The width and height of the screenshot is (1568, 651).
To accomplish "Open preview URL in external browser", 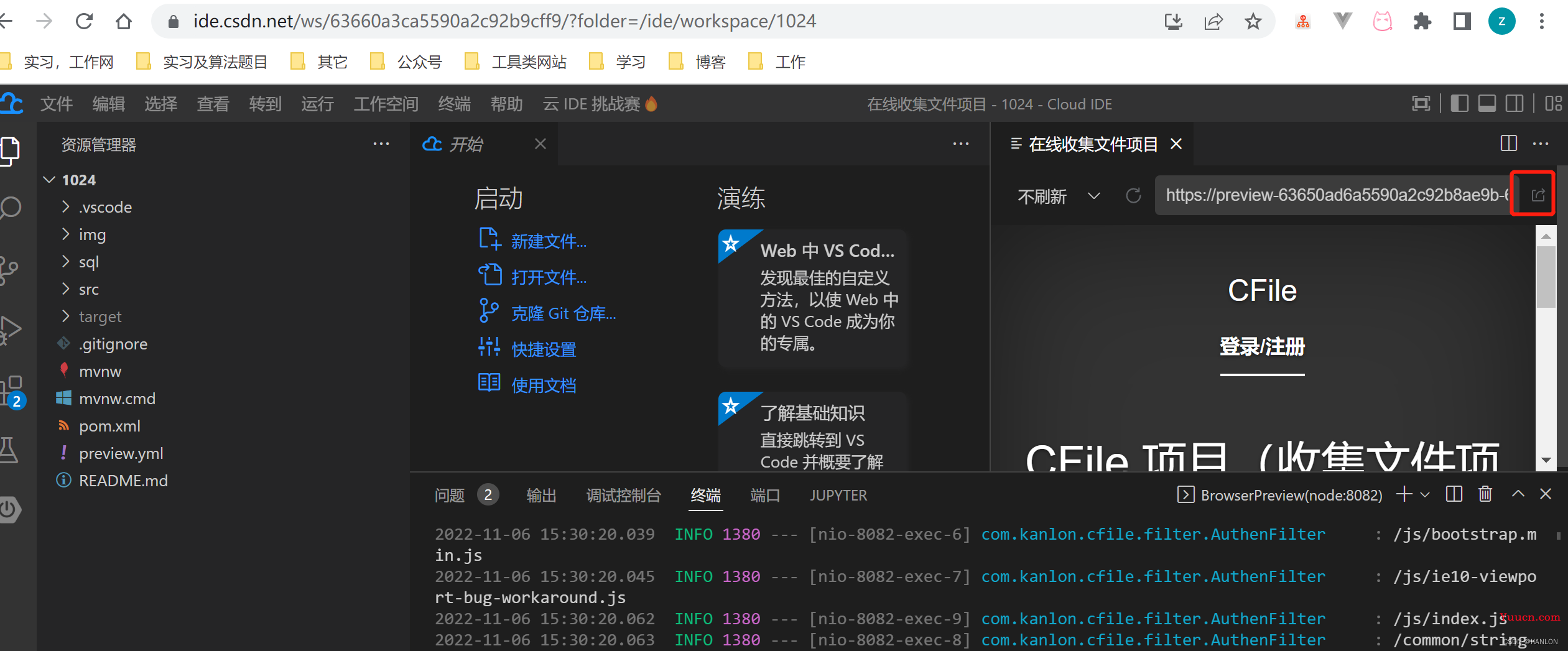I will tap(1538, 195).
